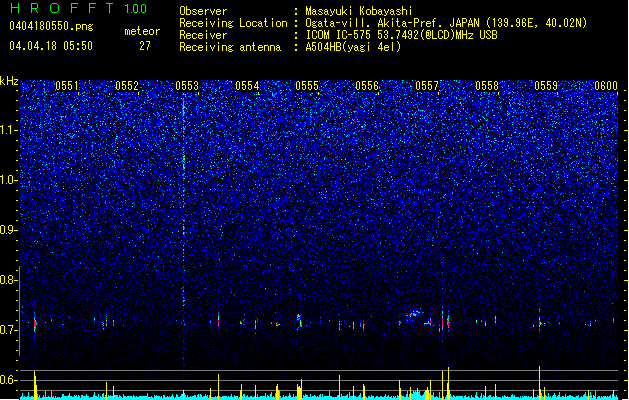The height and width of the screenshot is (400, 629).
Task: Click the 0559 time marker
Action: point(546,86)
